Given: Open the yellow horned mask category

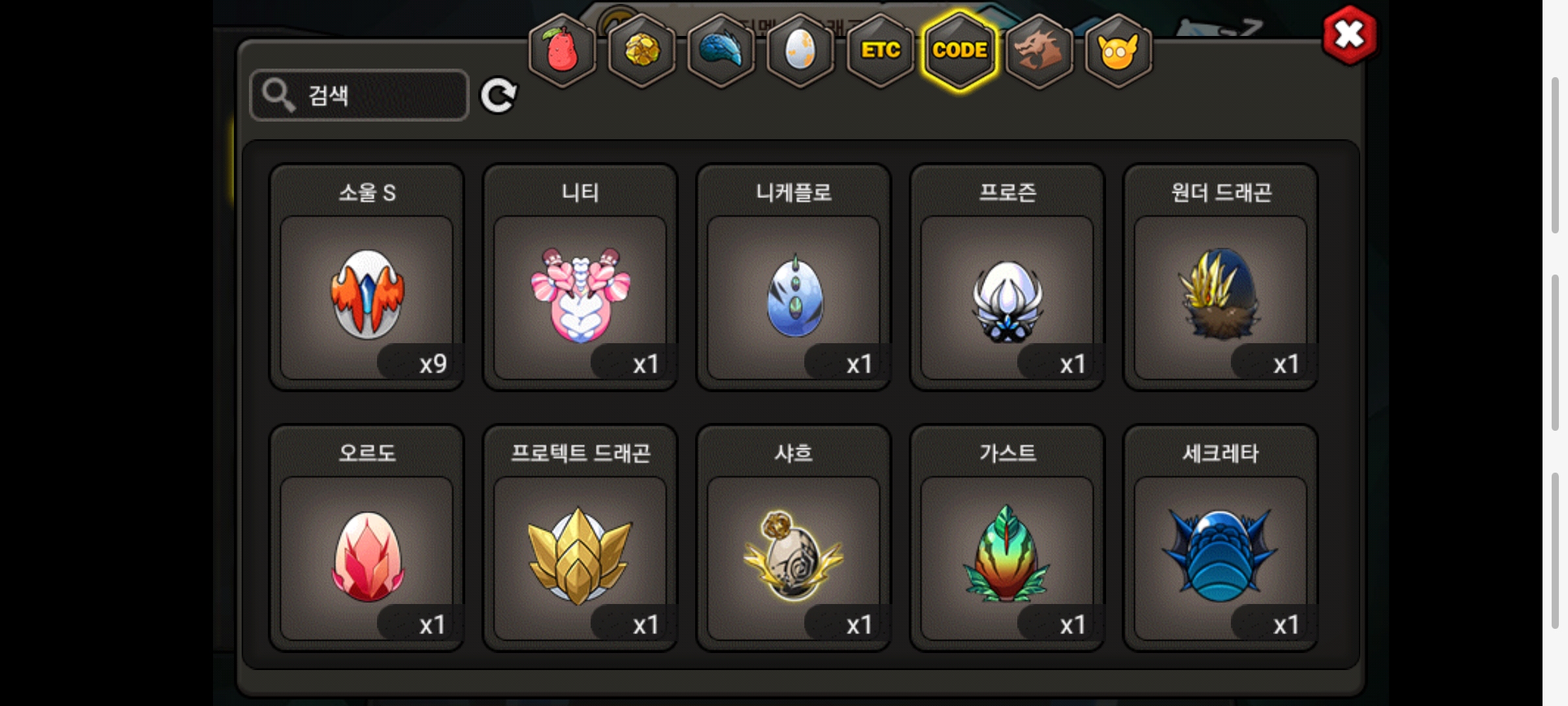Looking at the screenshot, I should tap(1119, 51).
